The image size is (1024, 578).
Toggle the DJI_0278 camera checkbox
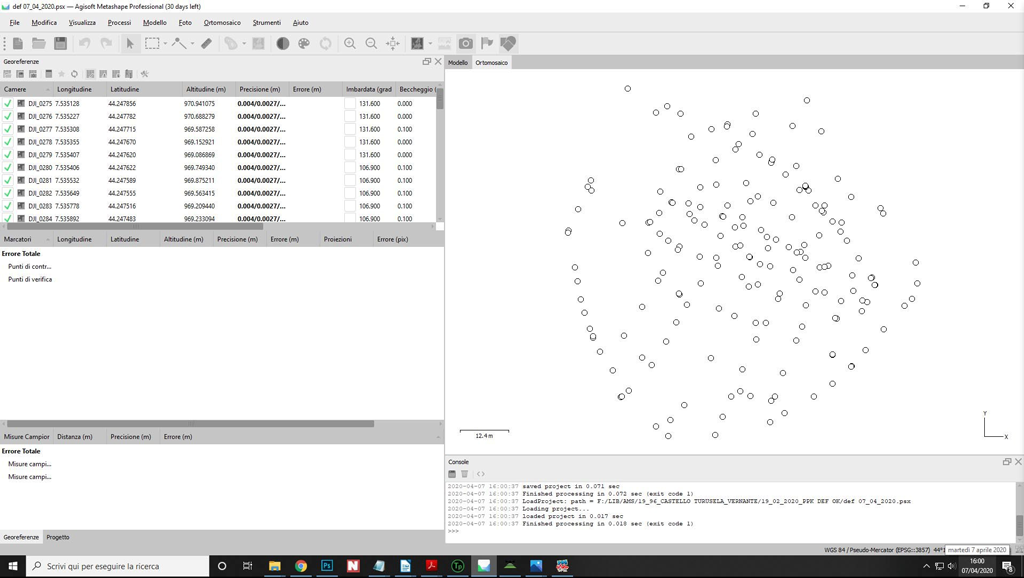(x=8, y=142)
